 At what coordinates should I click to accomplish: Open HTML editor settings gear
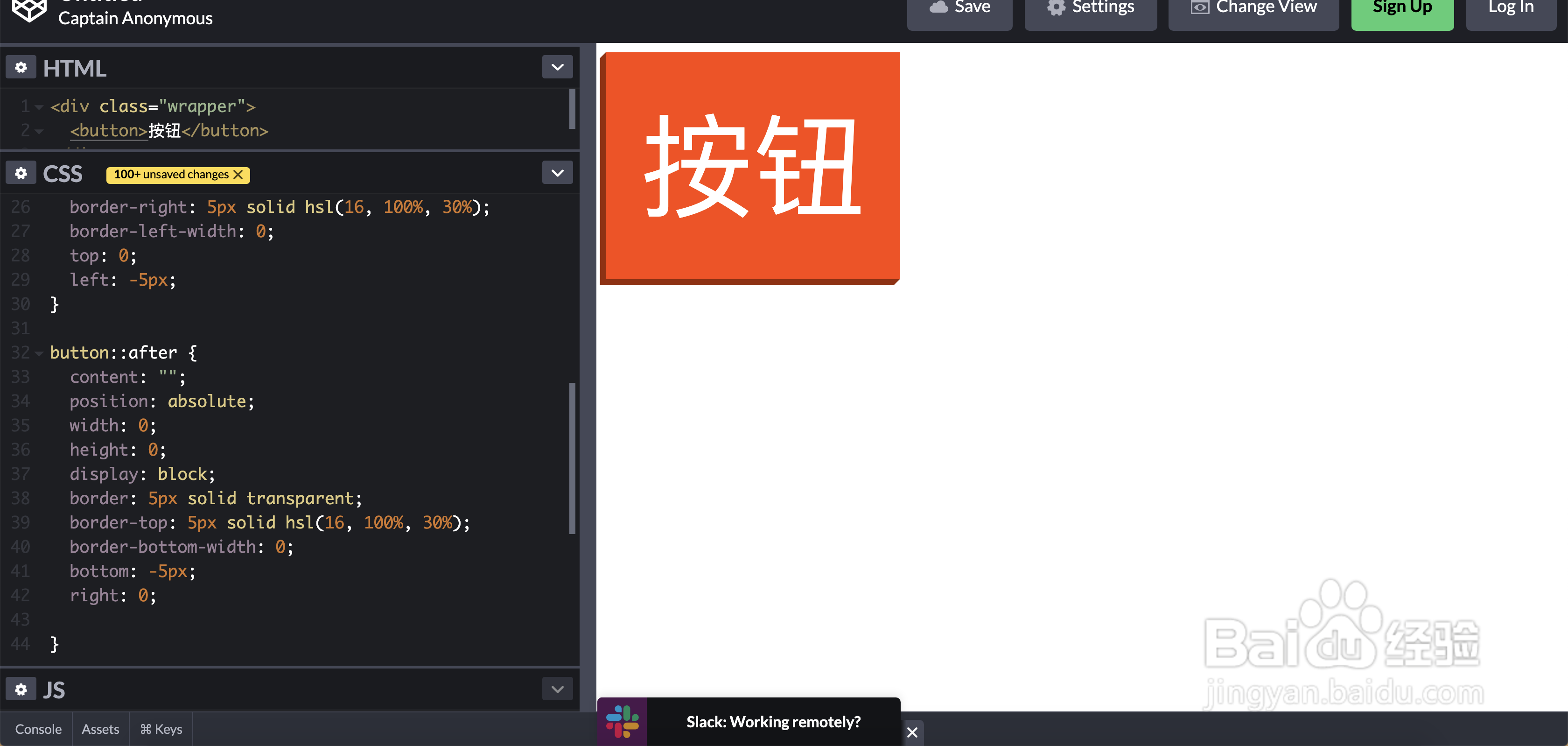tap(21, 67)
